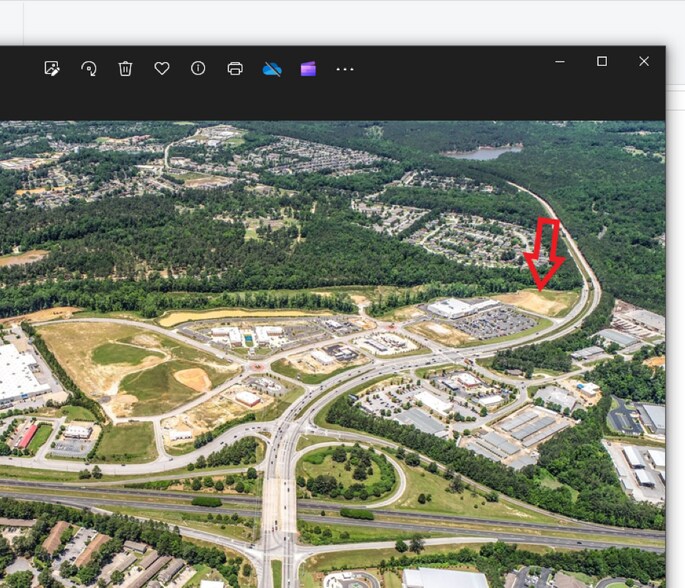Open the Edit image tool

[52, 68]
